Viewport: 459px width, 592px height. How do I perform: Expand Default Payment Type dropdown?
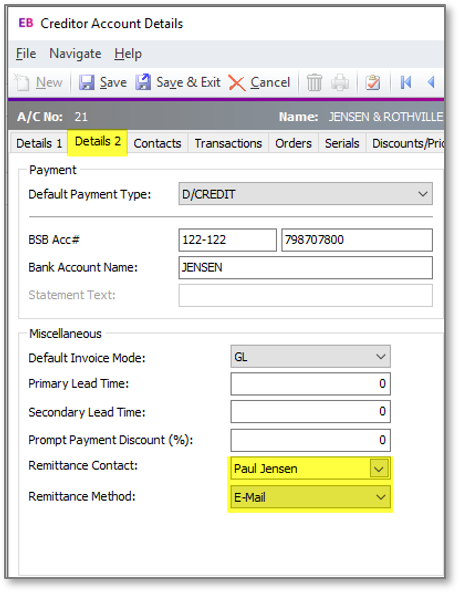[422, 194]
